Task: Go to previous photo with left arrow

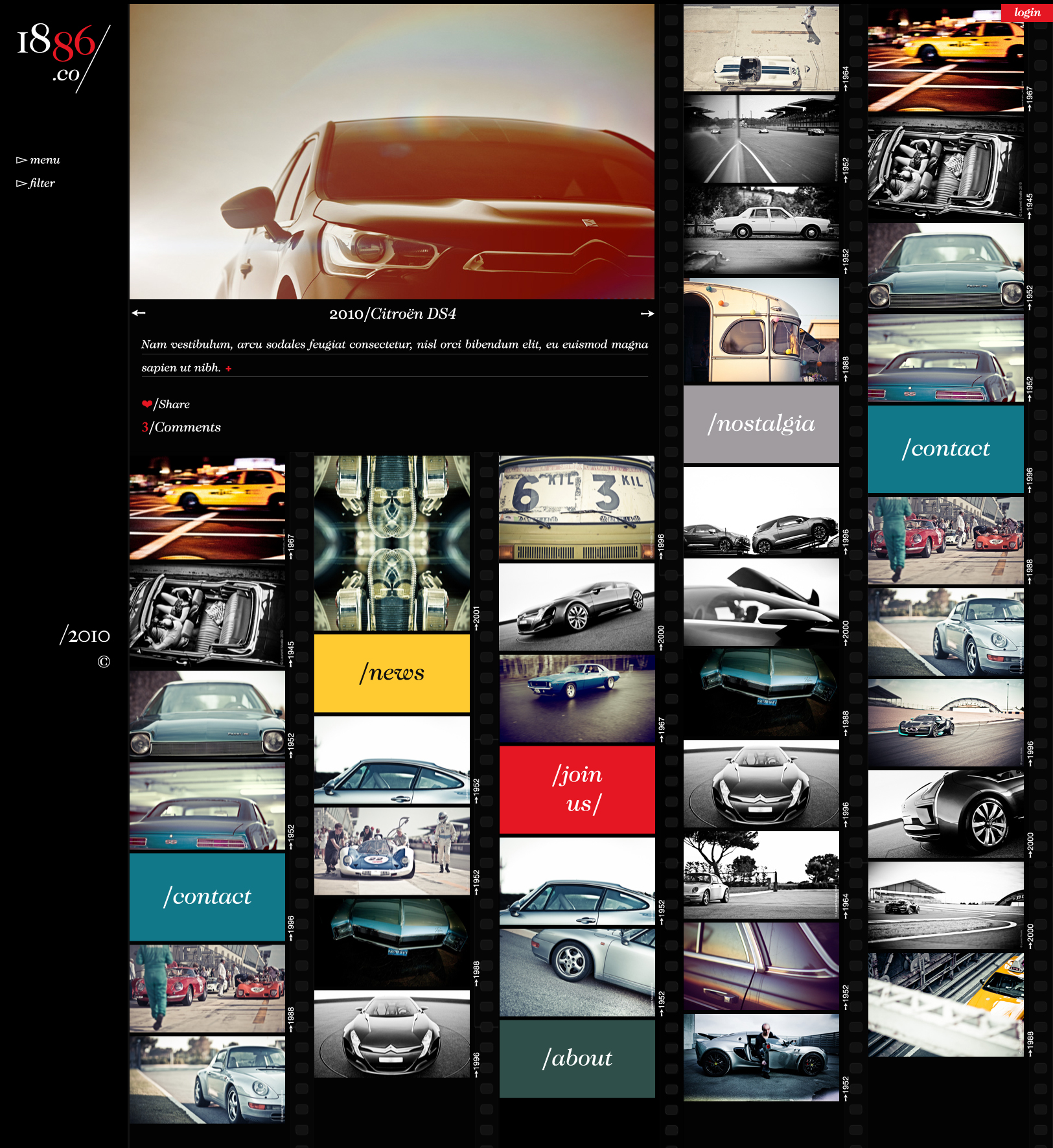Action: (139, 313)
